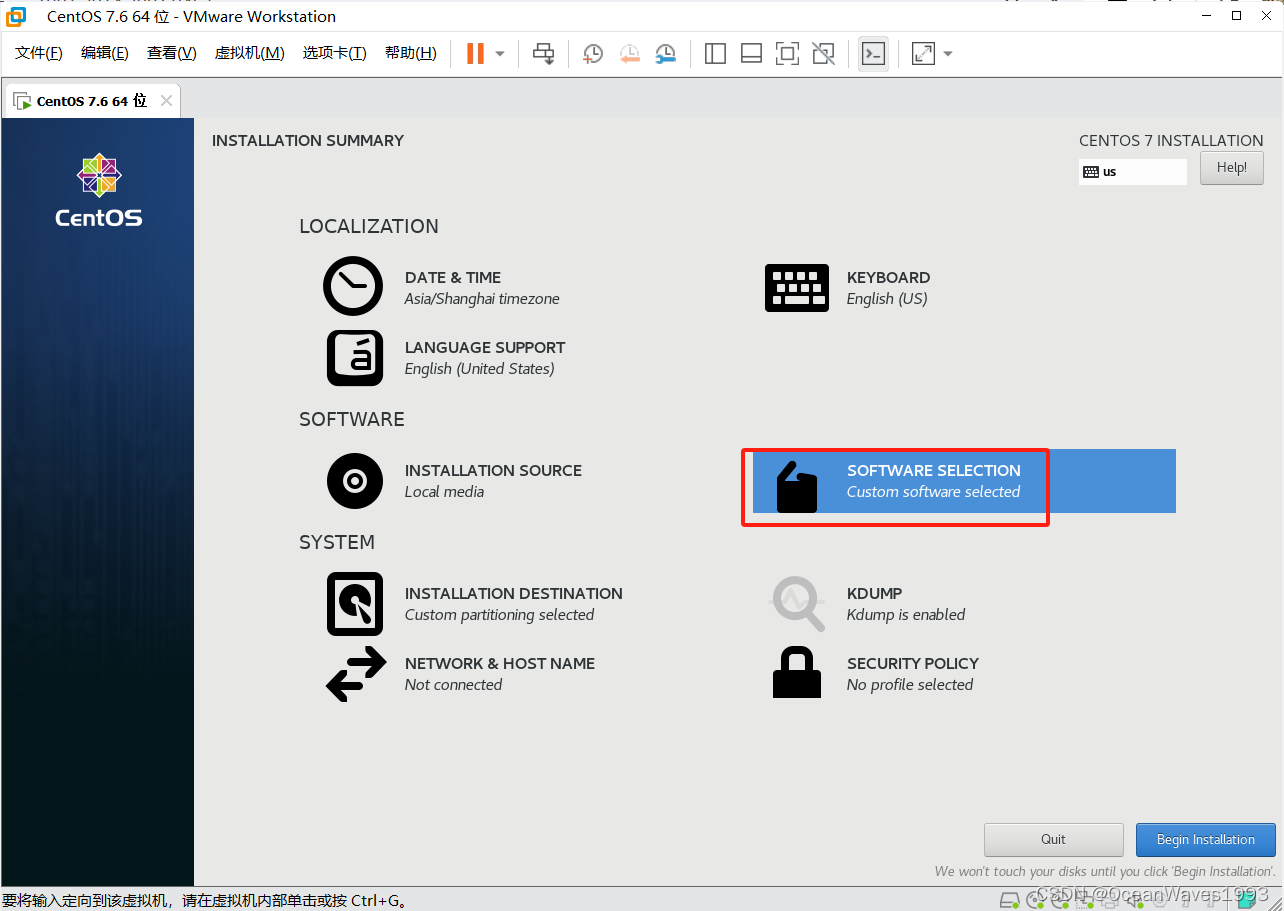Click the 'Local media' text

pos(444,492)
